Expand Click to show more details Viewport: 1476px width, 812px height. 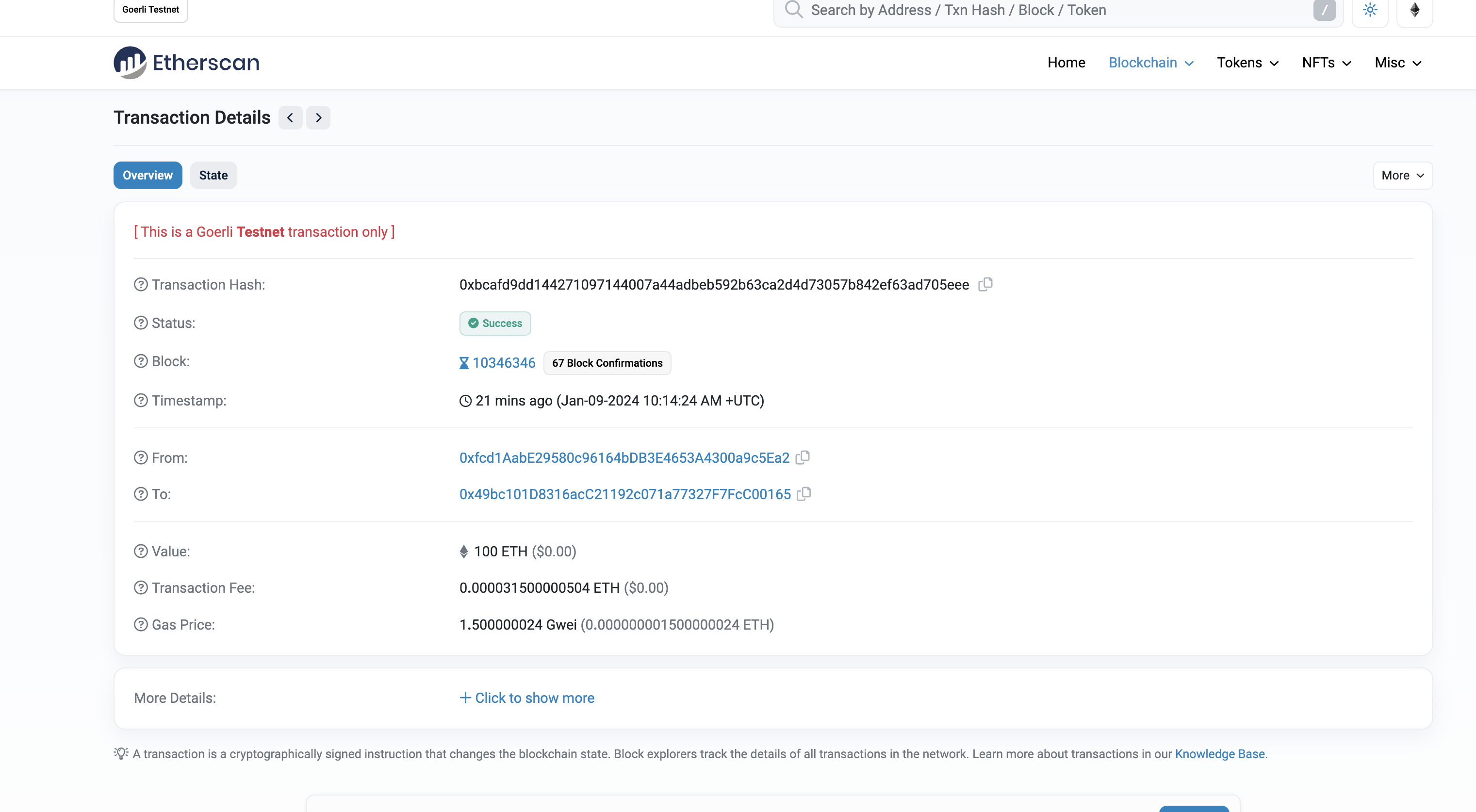click(526, 698)
